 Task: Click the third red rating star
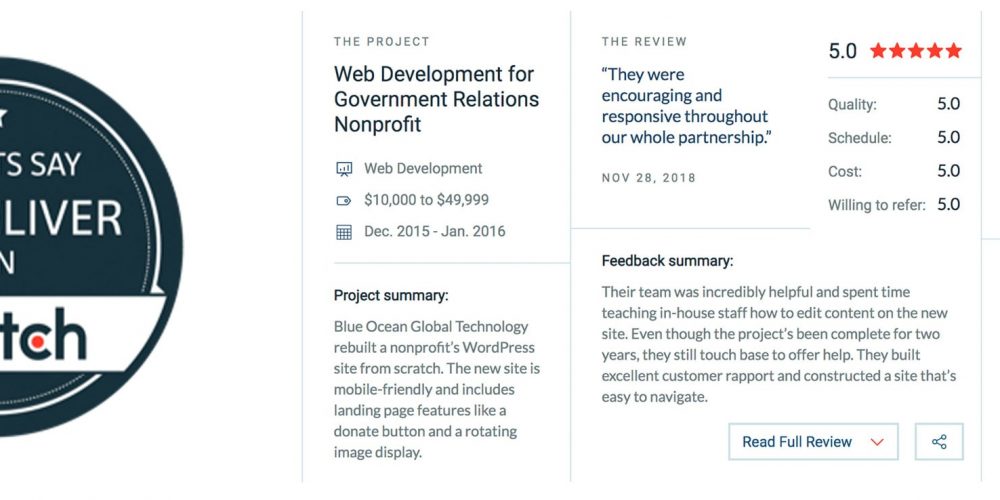[x=916, y=50]
